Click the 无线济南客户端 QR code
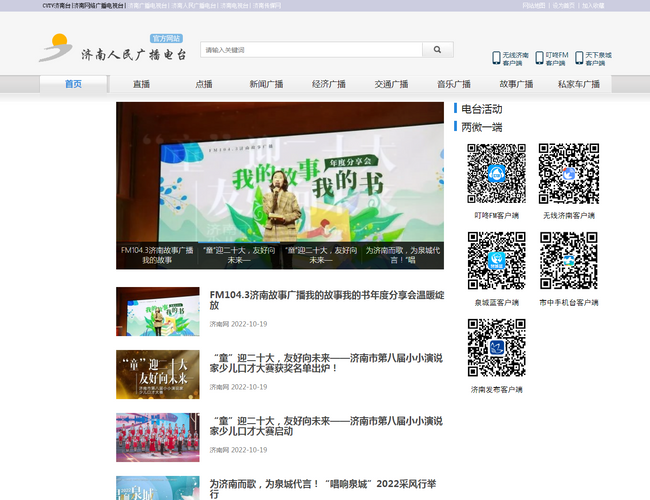The width and height of the screenshot is (650, 500). pyautogui.click(x=568, y=173)
